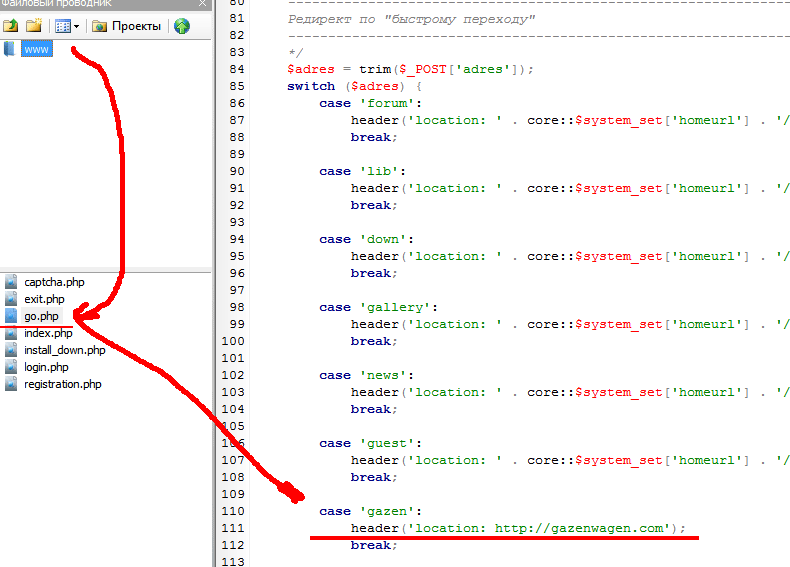Image resolution: width=790 pixels, height=567 pixels.
Task: Close the Файловый проводник panel
Action: point(203,4)
